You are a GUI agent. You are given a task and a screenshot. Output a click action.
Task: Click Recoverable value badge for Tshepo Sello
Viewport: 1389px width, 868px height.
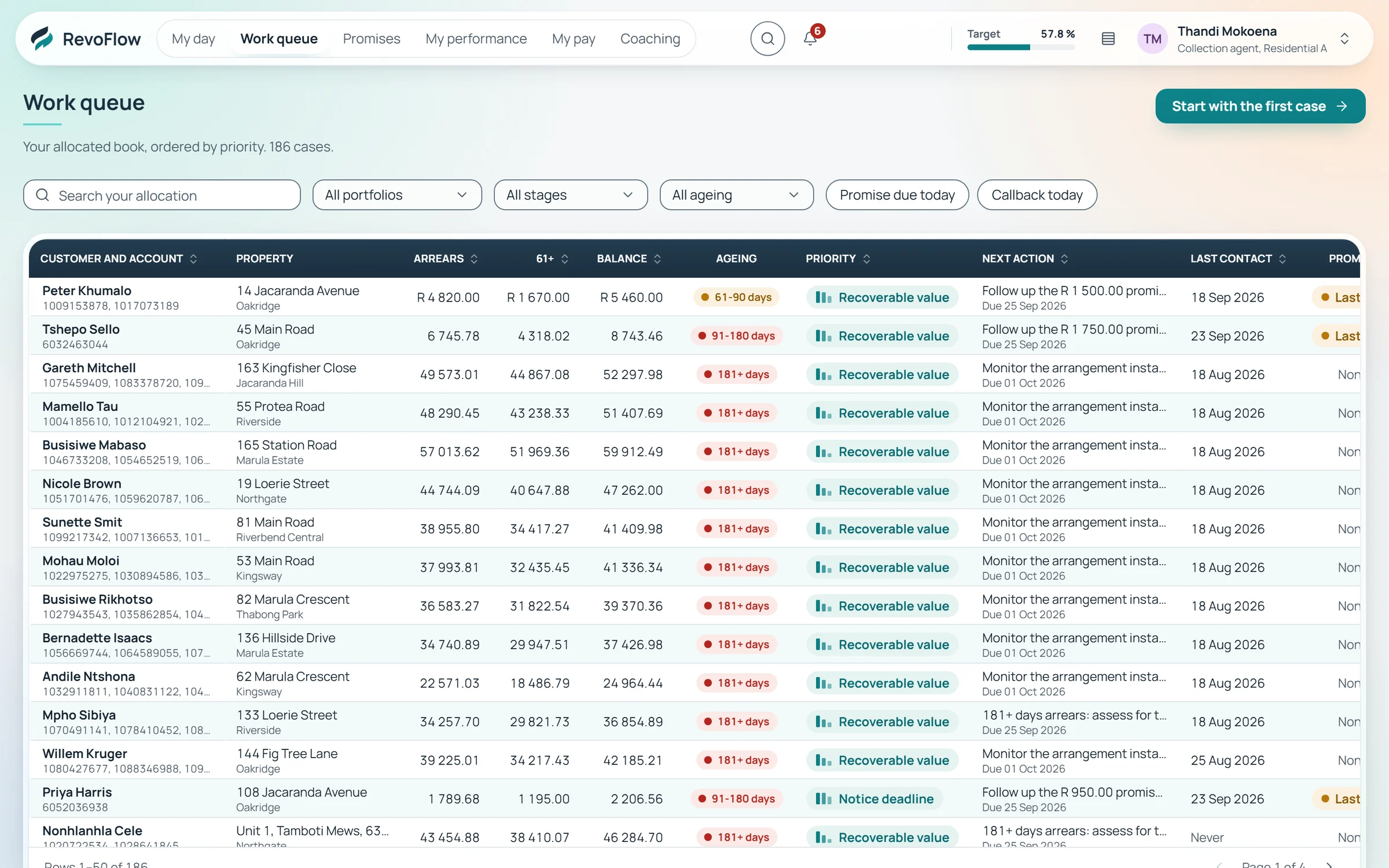coord(882,336)
